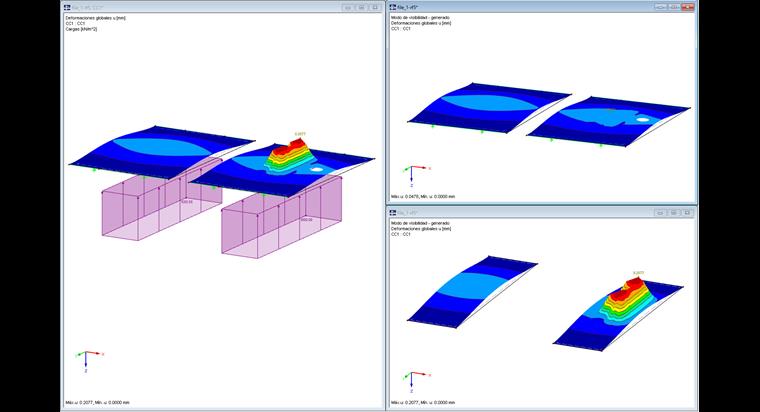Click 'Modo de visibilidad - generado' in bottom-right window

(x=420, y=223)
